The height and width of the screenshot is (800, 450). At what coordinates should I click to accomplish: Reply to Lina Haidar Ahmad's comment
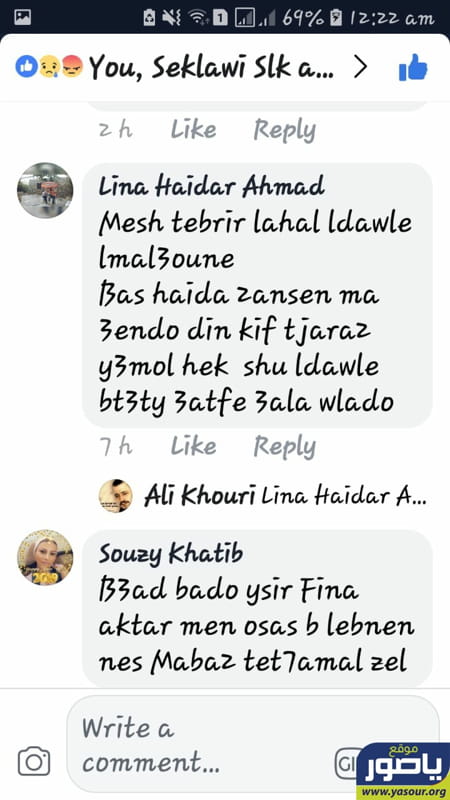(x=285, y=447)
